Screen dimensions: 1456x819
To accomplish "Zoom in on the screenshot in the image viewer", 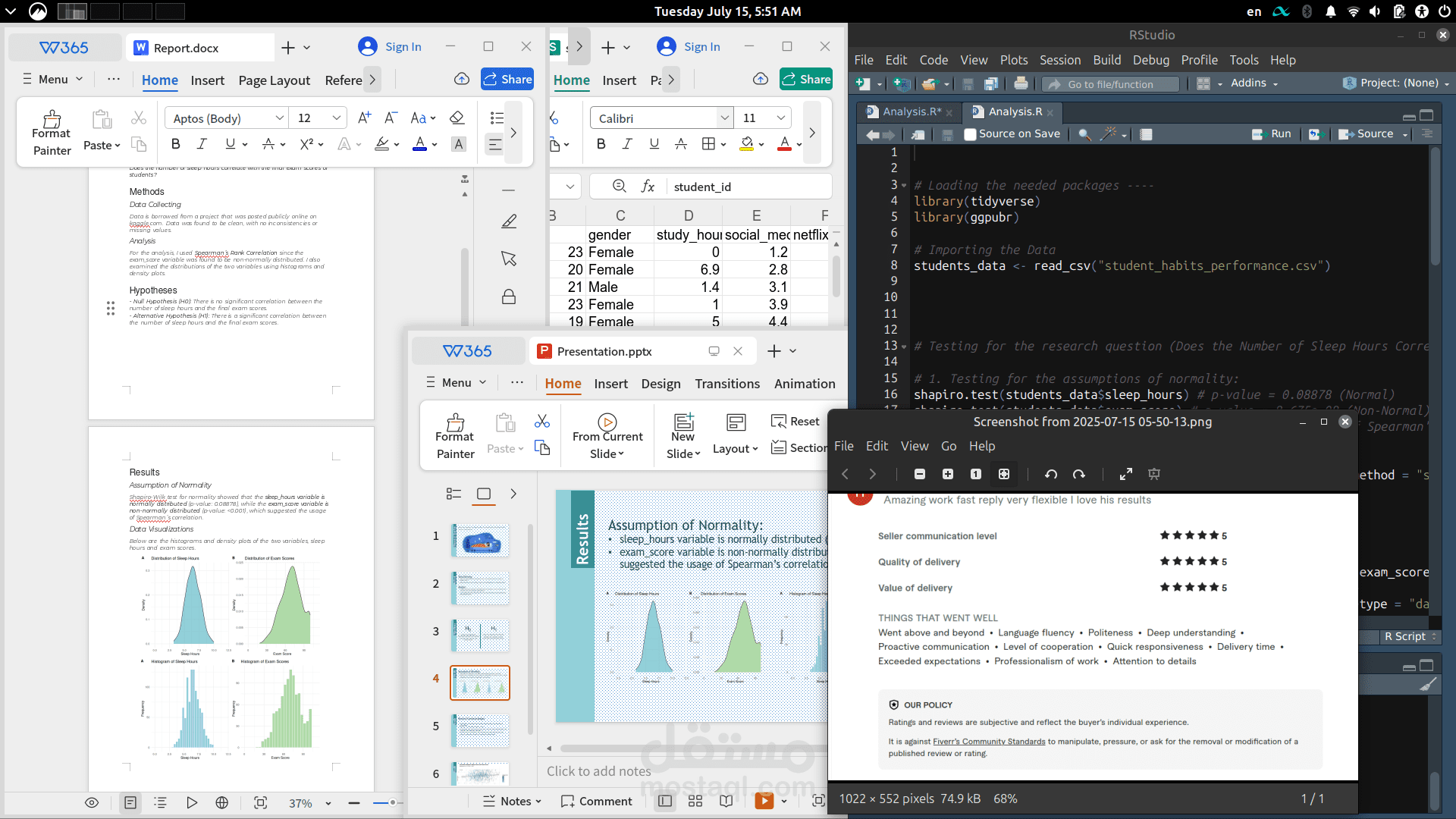I will 947,474.
